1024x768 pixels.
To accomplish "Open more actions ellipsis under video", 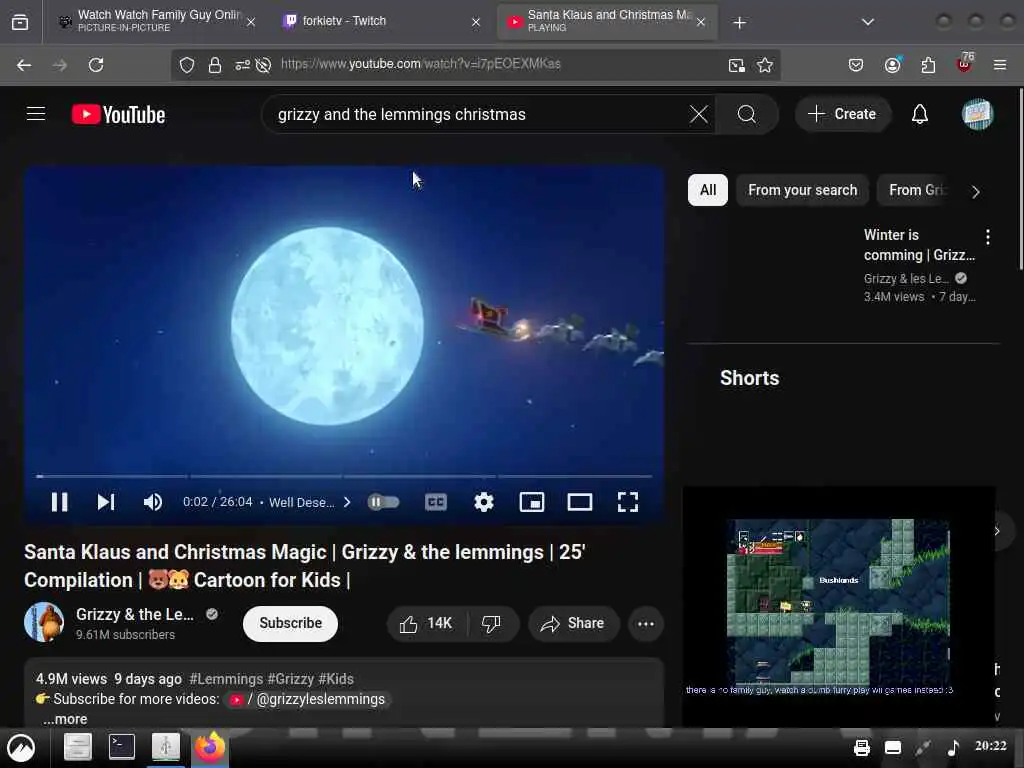I will [x=646, y=624].
